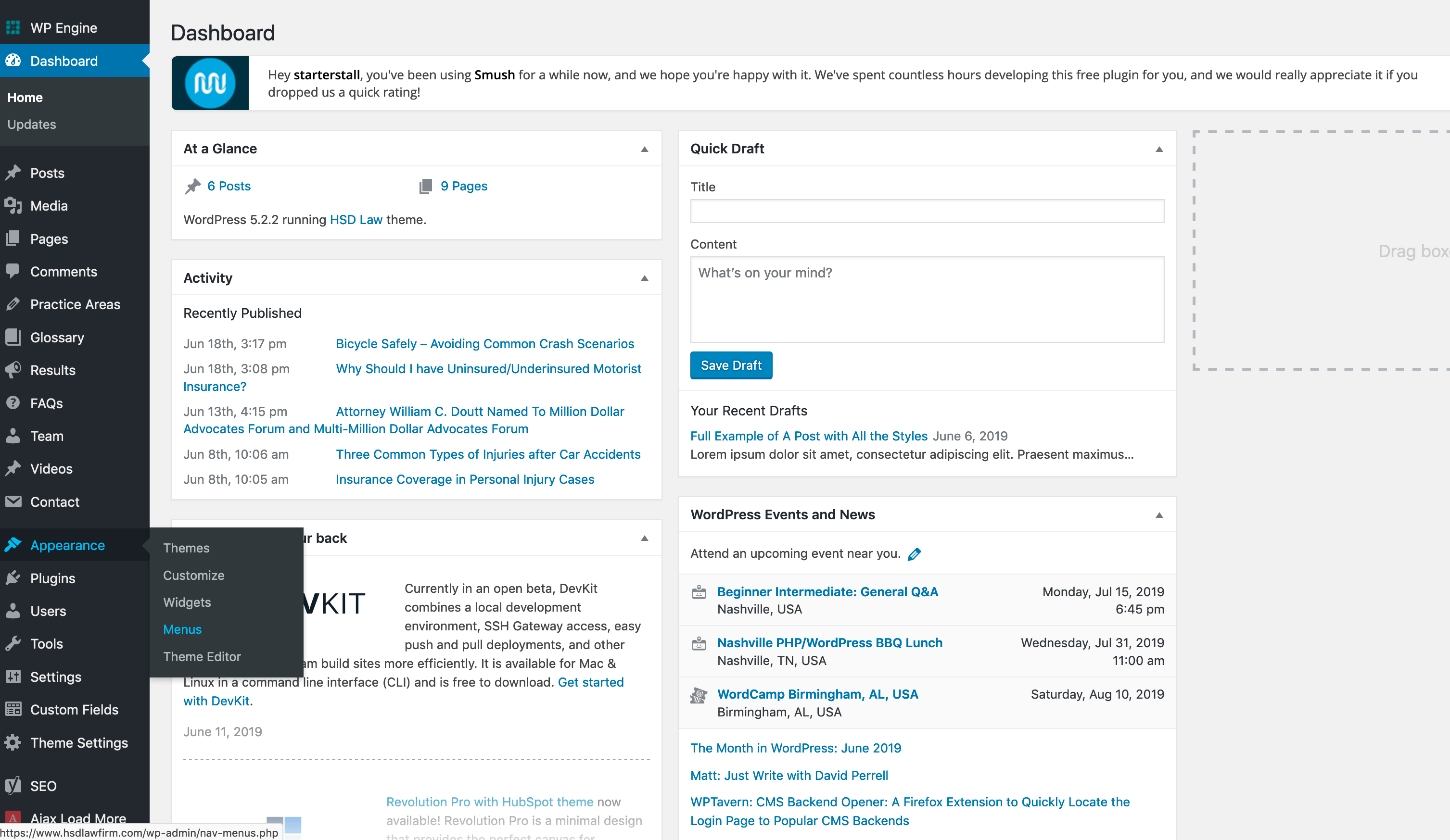Viewport: 1450px width, 840px height.
Task: Click the Yoast SEO icon
Action: (x=13, y=785)
